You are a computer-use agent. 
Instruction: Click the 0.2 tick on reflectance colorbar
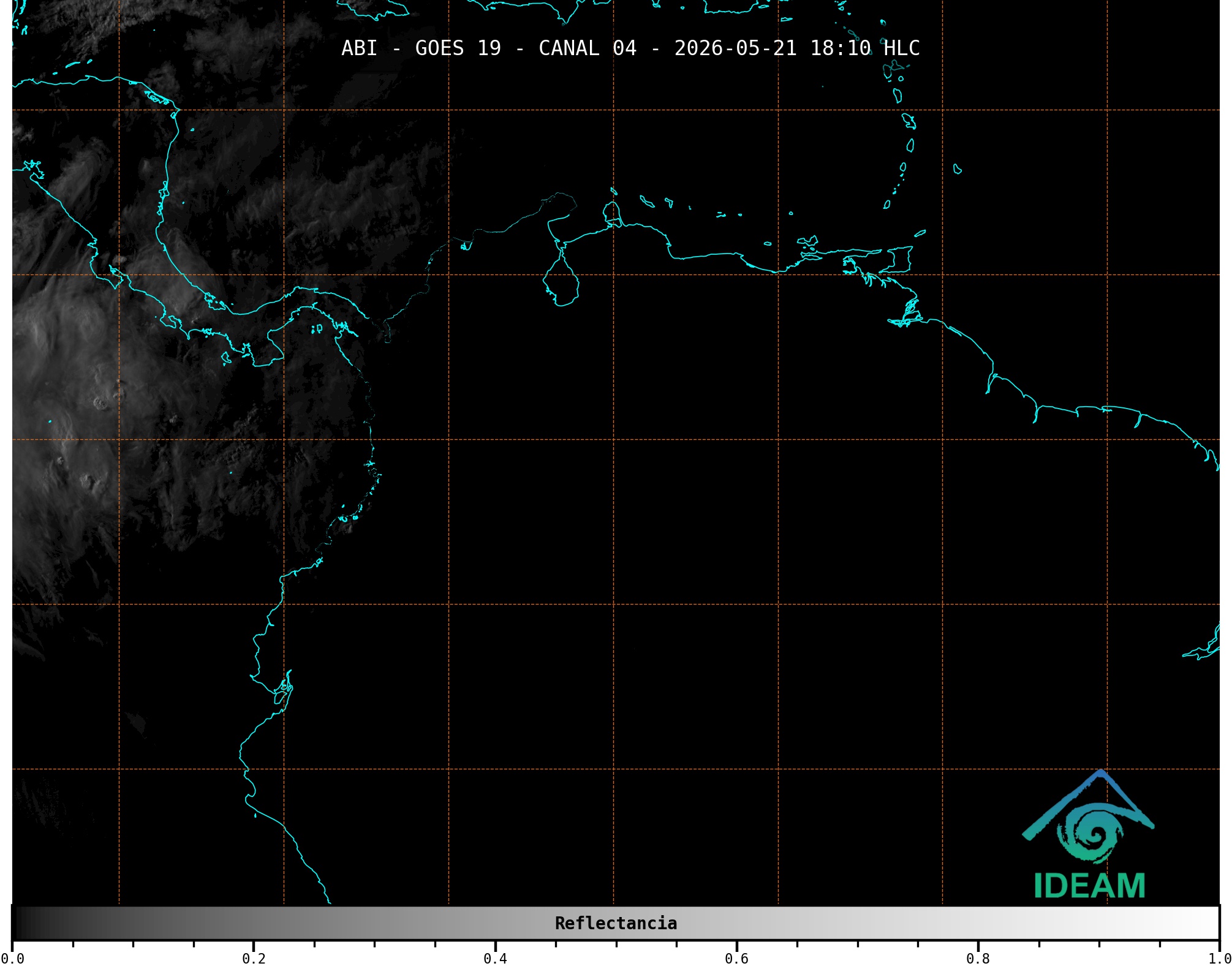coord(254,957)
